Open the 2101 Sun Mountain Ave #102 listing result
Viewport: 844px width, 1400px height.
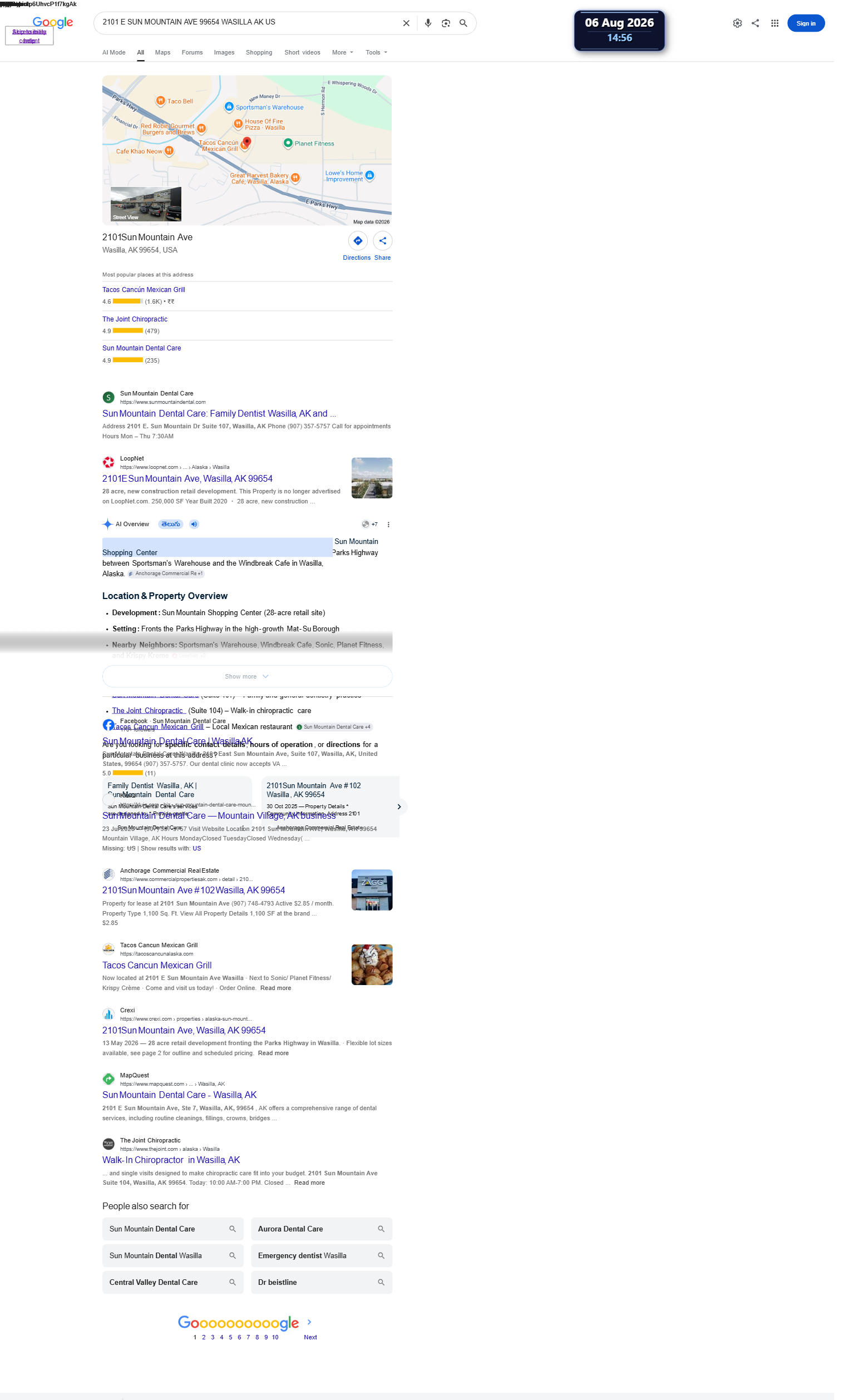194,891
